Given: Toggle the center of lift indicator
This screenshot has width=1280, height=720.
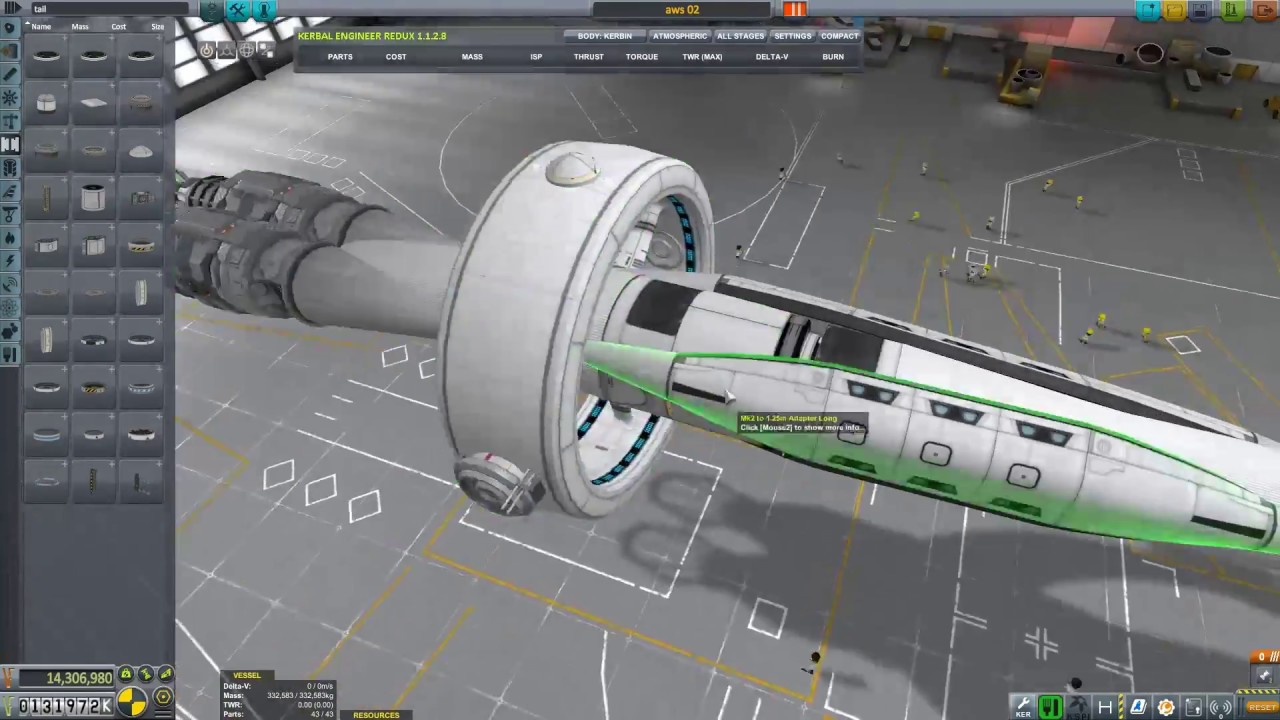Looking at the screenshot, I should point(166,675).
